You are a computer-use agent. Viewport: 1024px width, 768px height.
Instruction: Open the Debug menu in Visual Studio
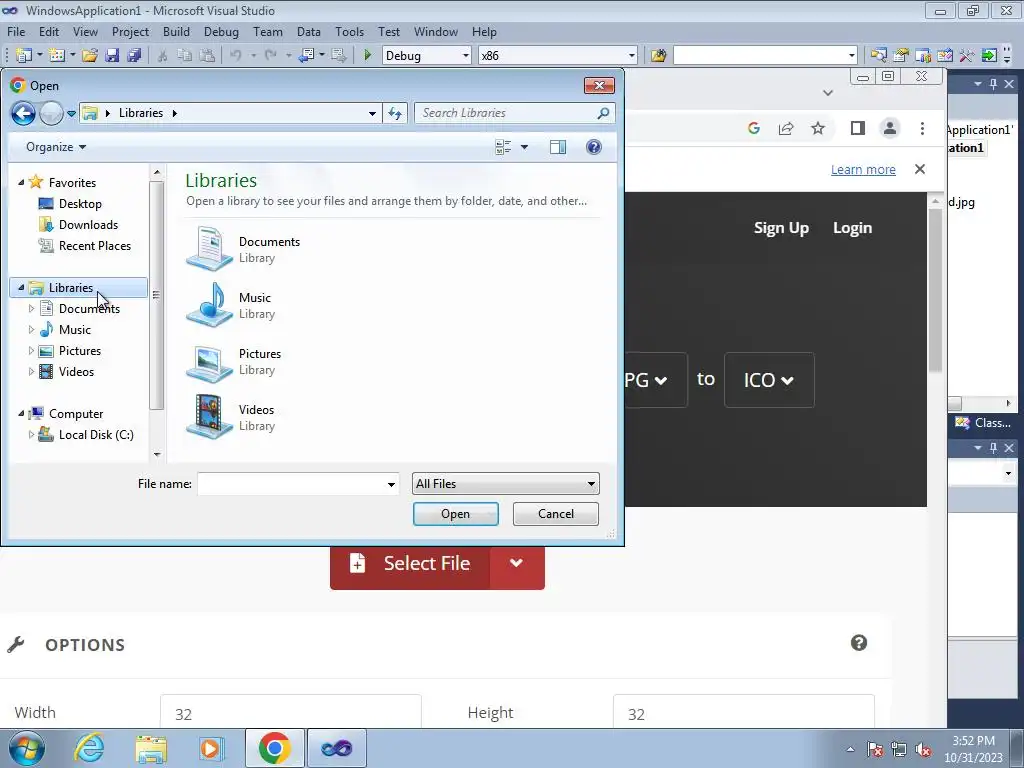click(x=221, y=32)
